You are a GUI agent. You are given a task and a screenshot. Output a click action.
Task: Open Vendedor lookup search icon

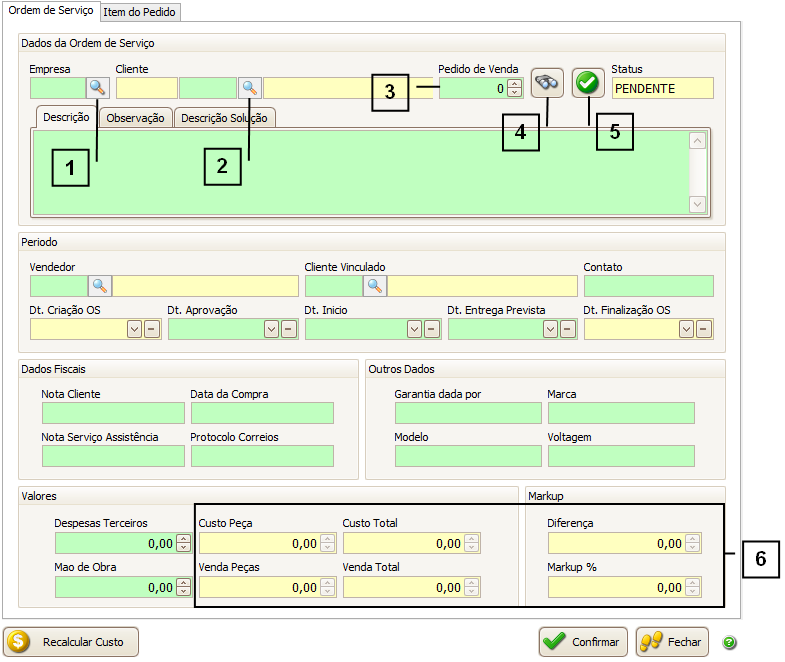coord(100,286)
